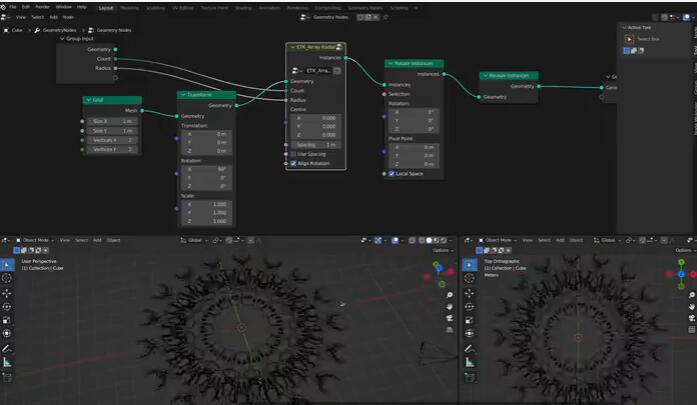Viewport: 697px width, 405px height.
Task: Collapse the Active Tool panel
Action: (x=625, y=28)
